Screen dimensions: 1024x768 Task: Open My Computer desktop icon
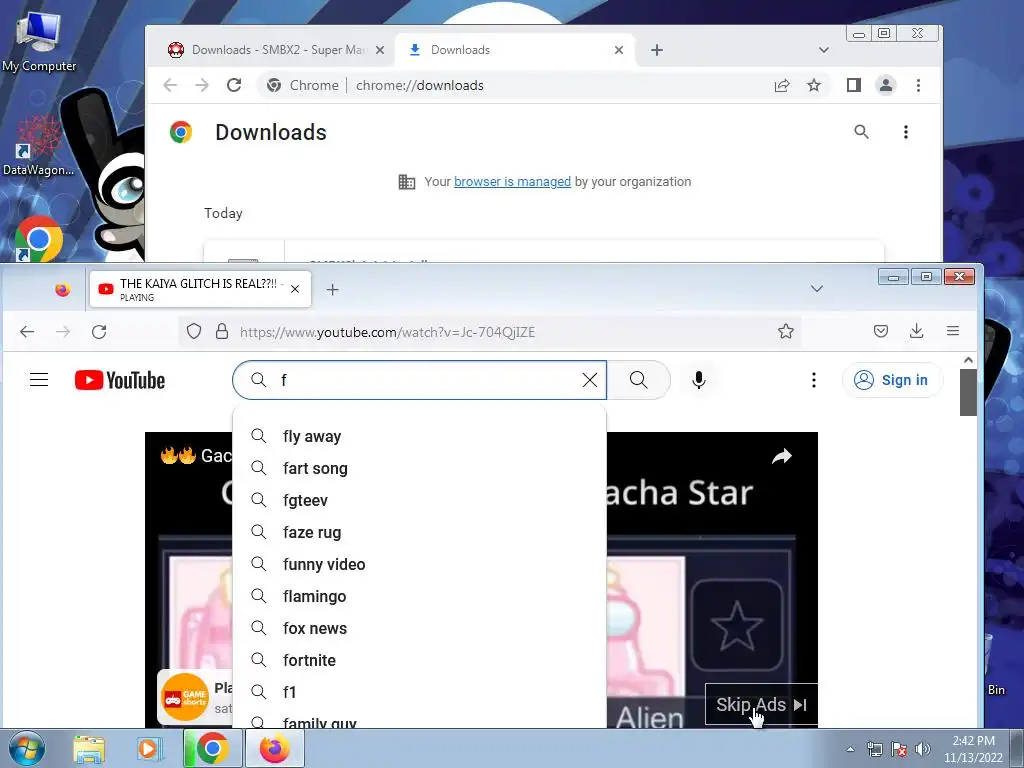pyautogui.click(x=39, y=42)
